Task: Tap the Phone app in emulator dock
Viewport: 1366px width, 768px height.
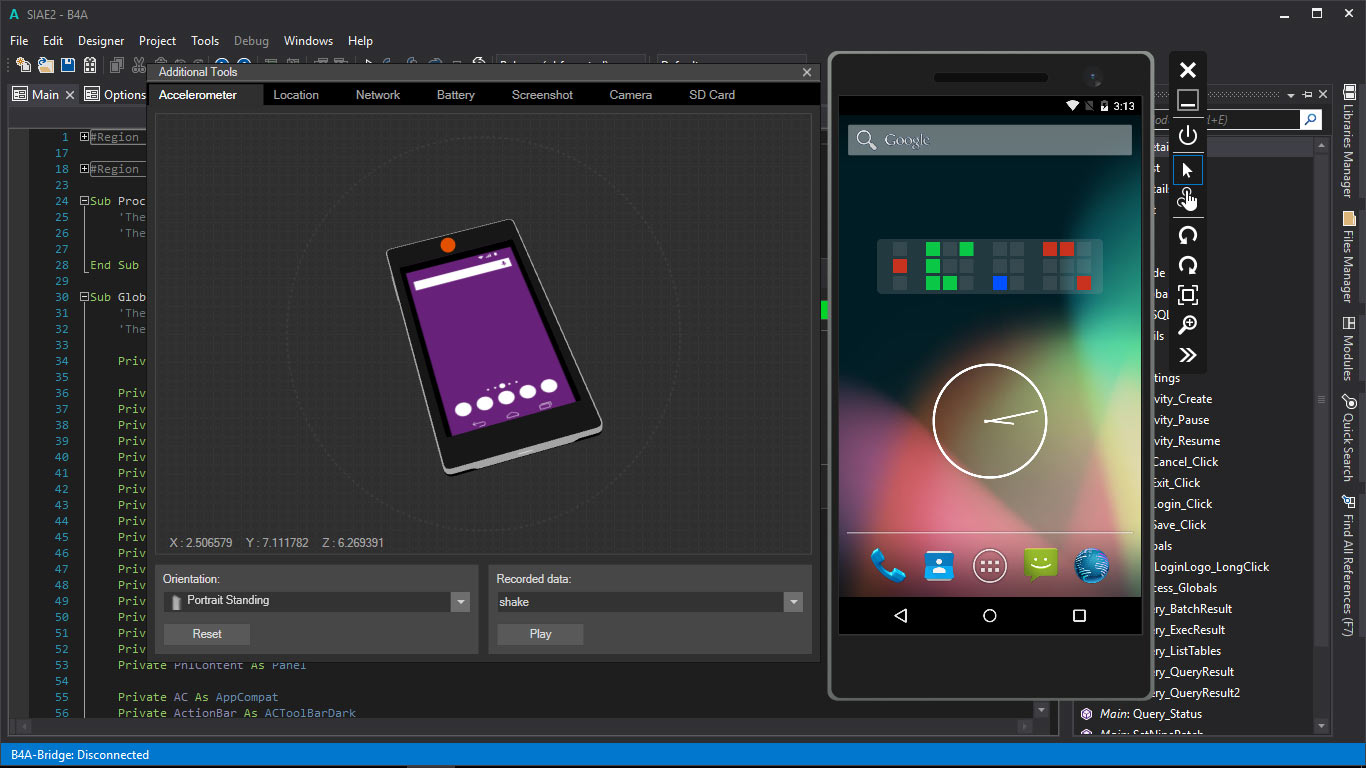Action: pos(887,566)
